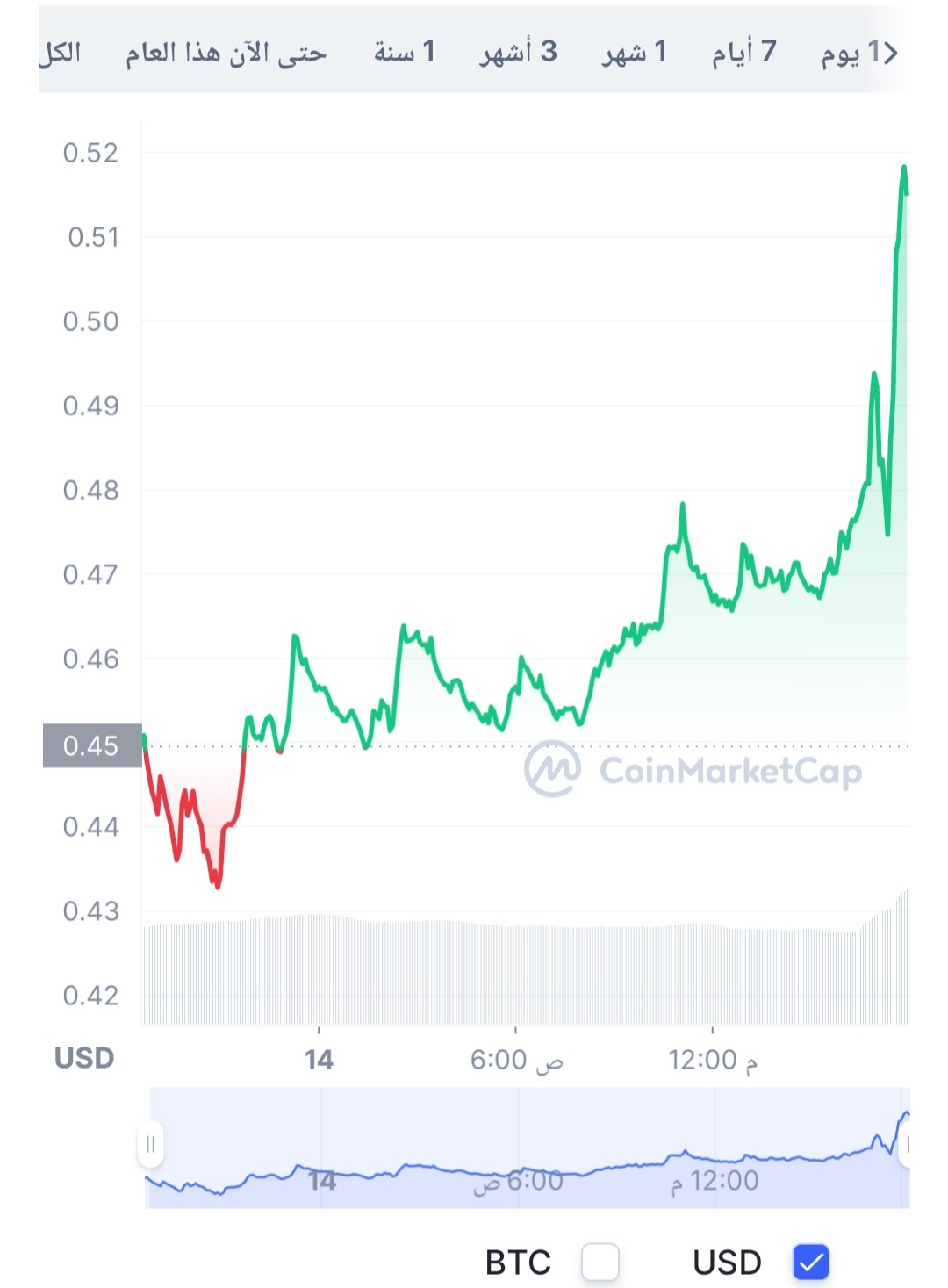Switch to the 1 شهر range tab

point(634,53)
